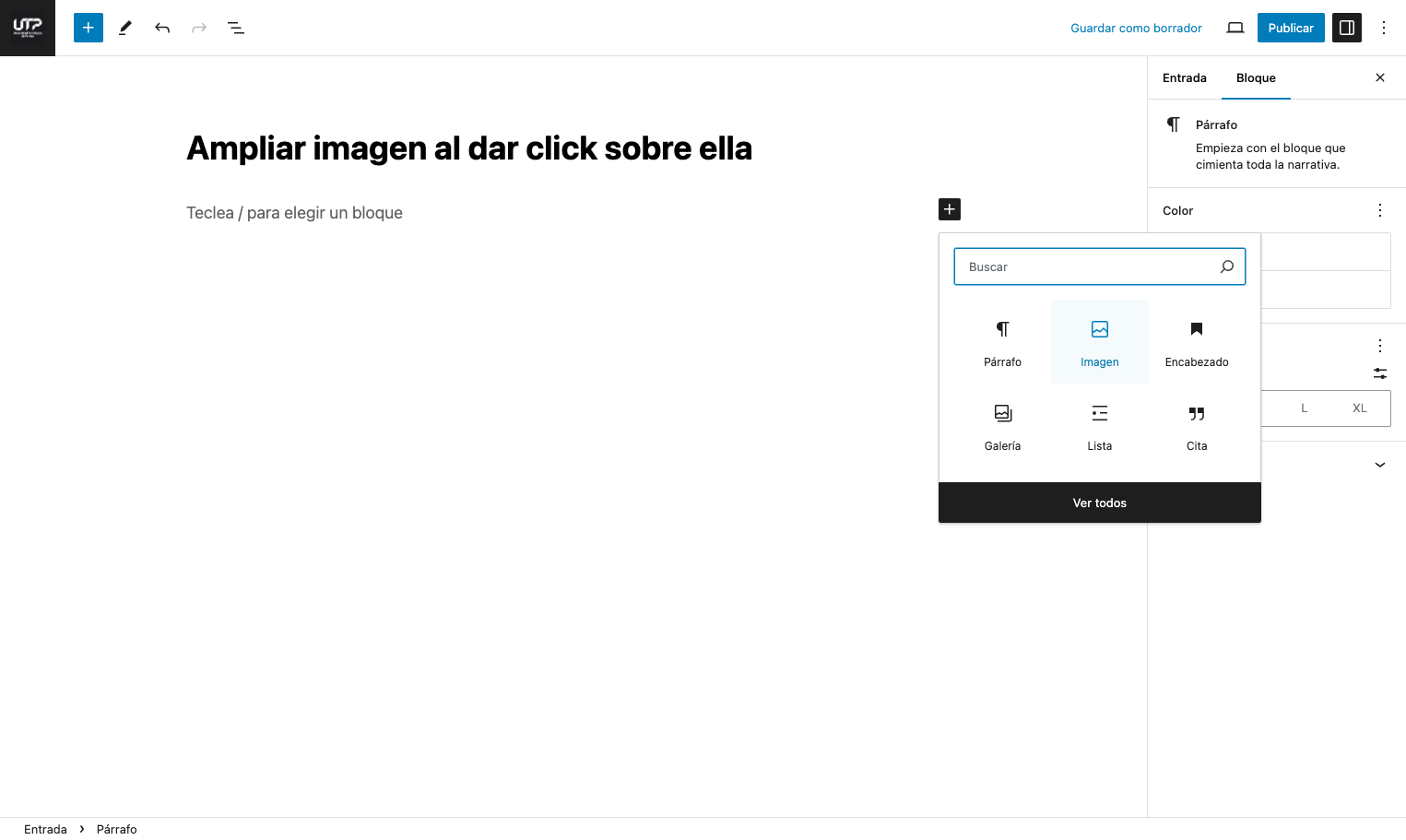Insert an Imagen block

[x=1100, y=342]
